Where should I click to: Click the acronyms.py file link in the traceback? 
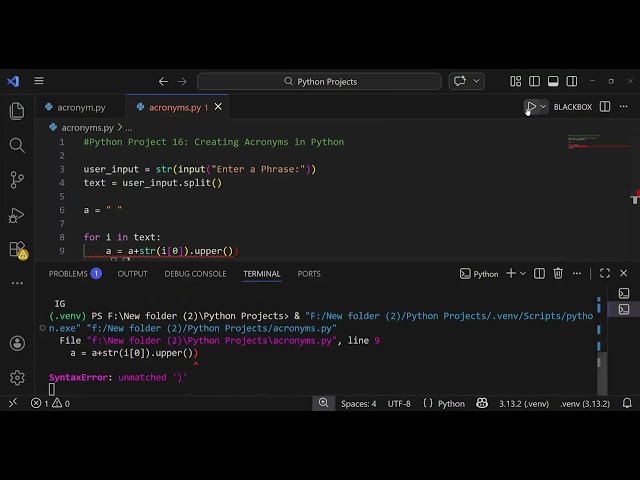tap(211, 340)
